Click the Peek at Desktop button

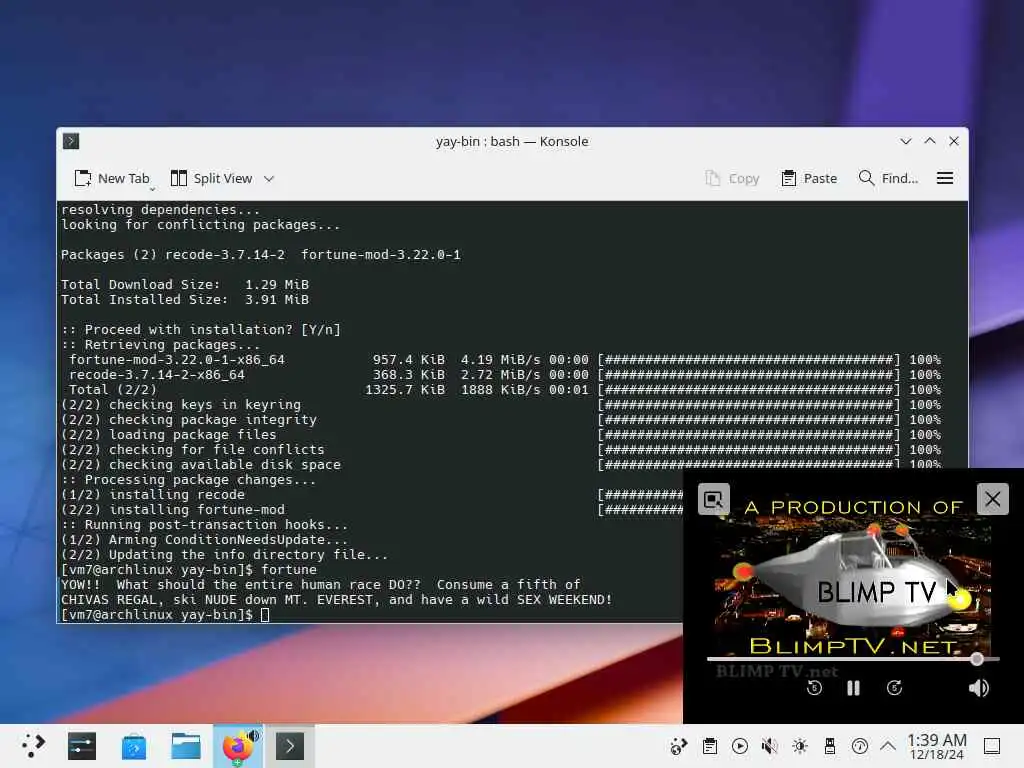992,746
